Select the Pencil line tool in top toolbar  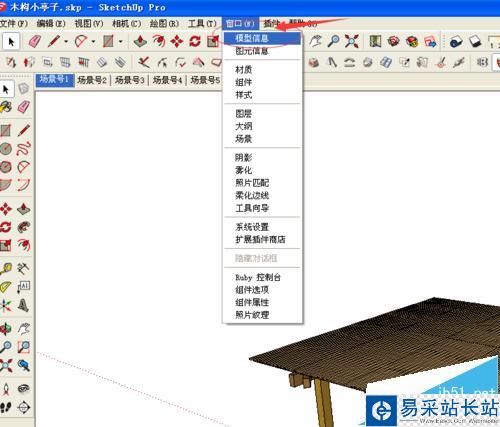click(54, 41)
